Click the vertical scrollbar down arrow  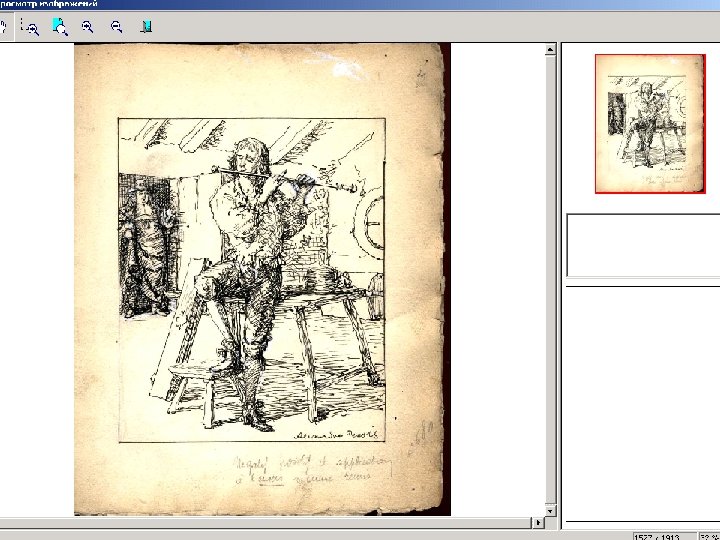[x=551, y=510]
